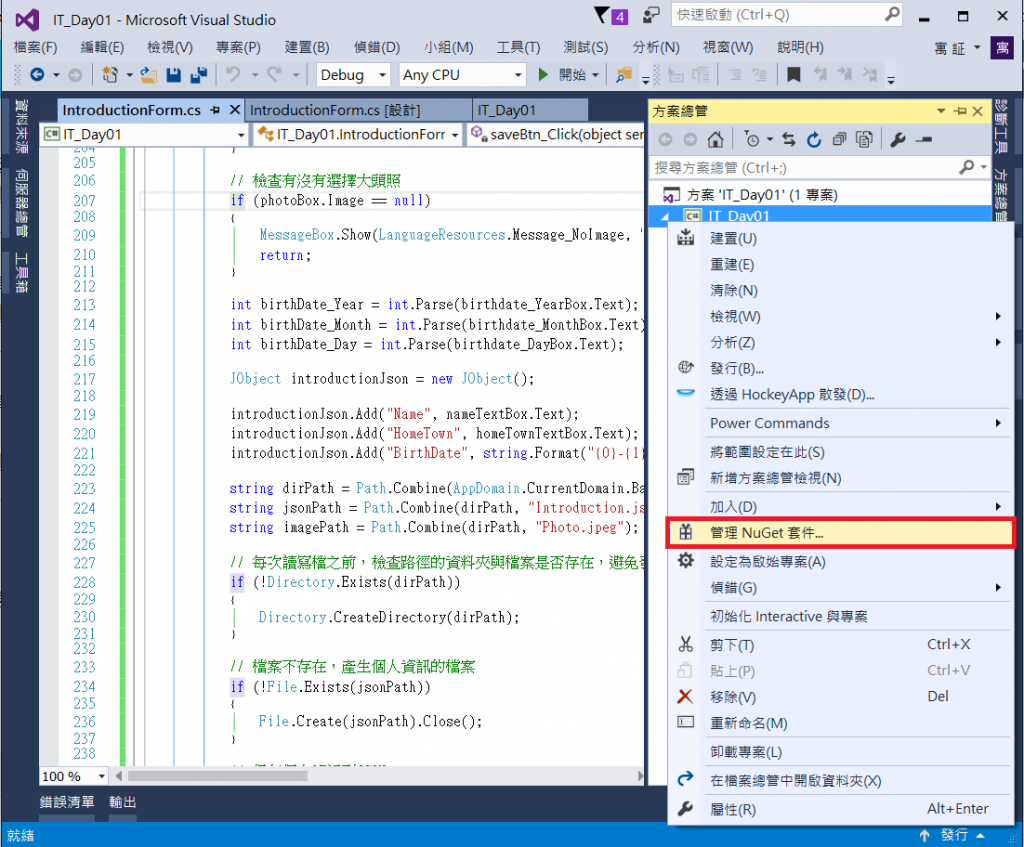Image resolution: width=1024 pixels, height=847 pixels.
Task: Toggle pin on IntroductionForm.cs tab
Action: pyautogui.click(x=215, y=110)
